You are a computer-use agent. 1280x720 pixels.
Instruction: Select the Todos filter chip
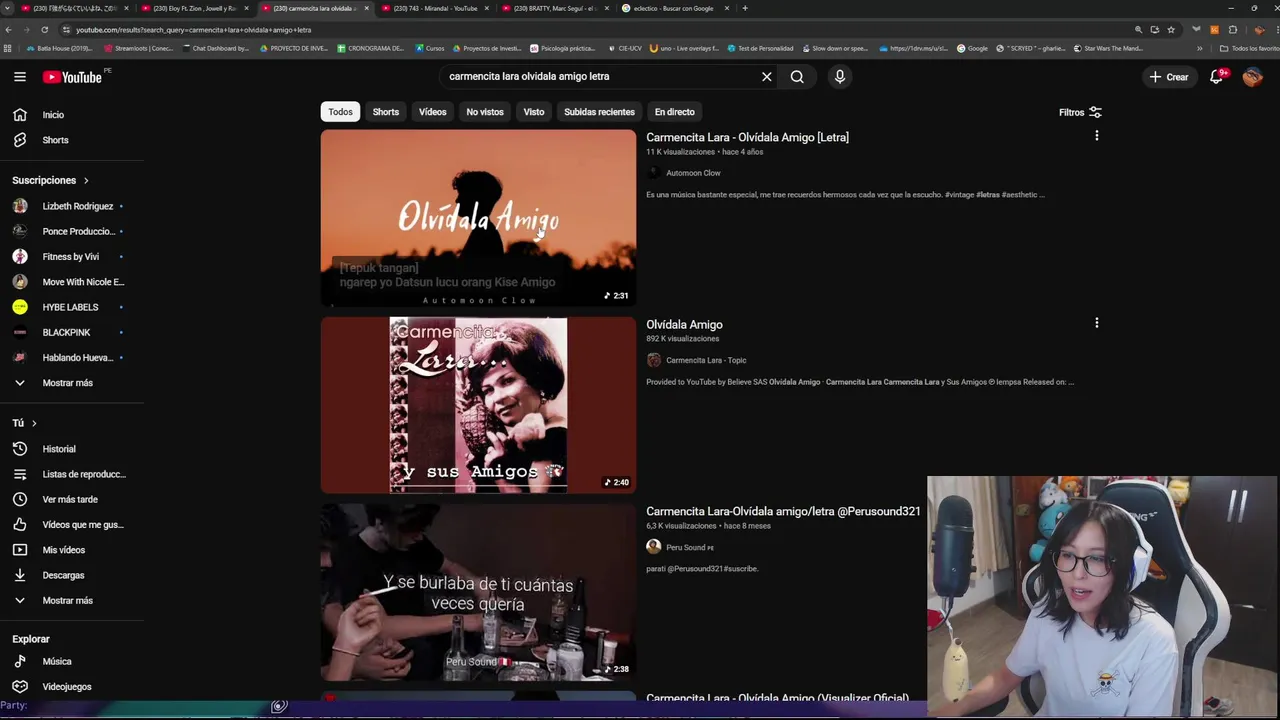[340, 112]
